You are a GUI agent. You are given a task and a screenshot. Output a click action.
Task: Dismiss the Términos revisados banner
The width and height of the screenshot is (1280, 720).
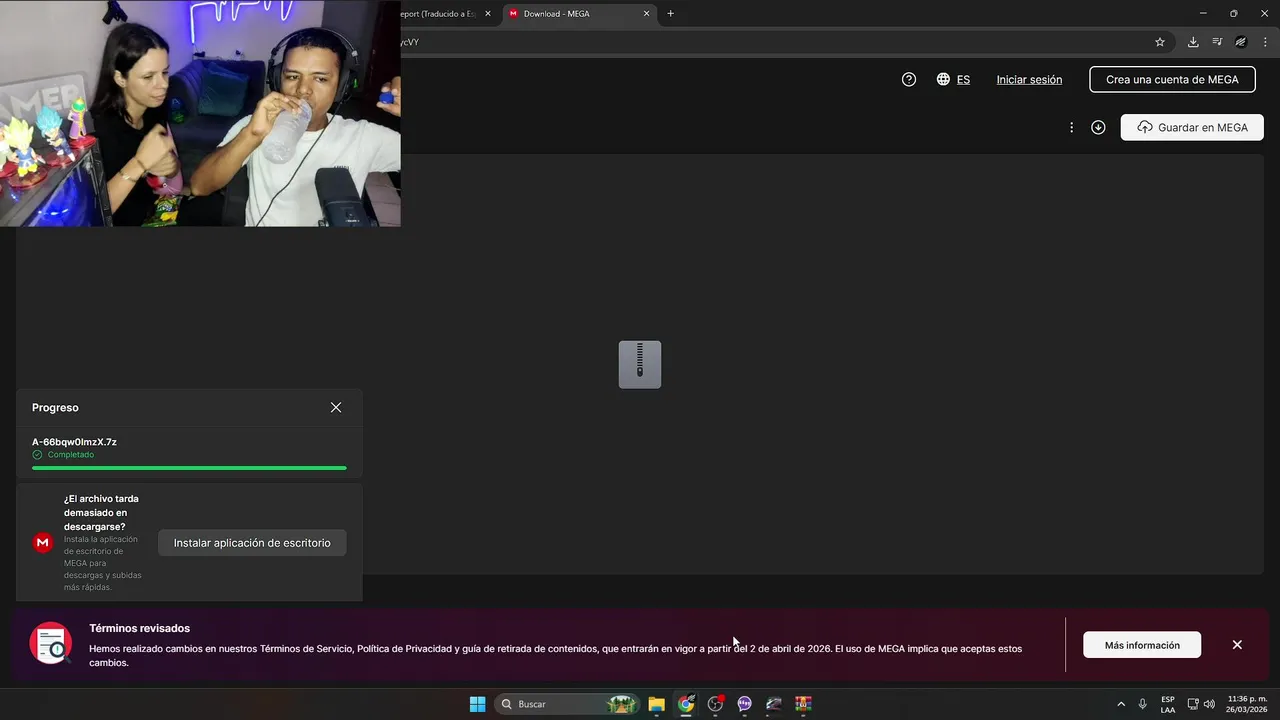pos(1237,645)
